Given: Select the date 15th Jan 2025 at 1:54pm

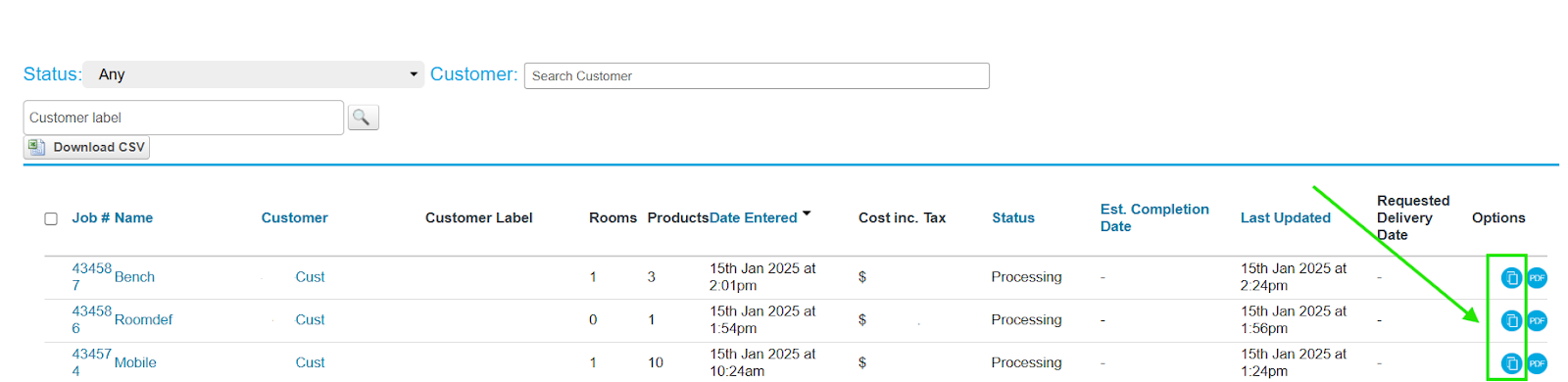Looking at the screenshot, I should point(762,319).
